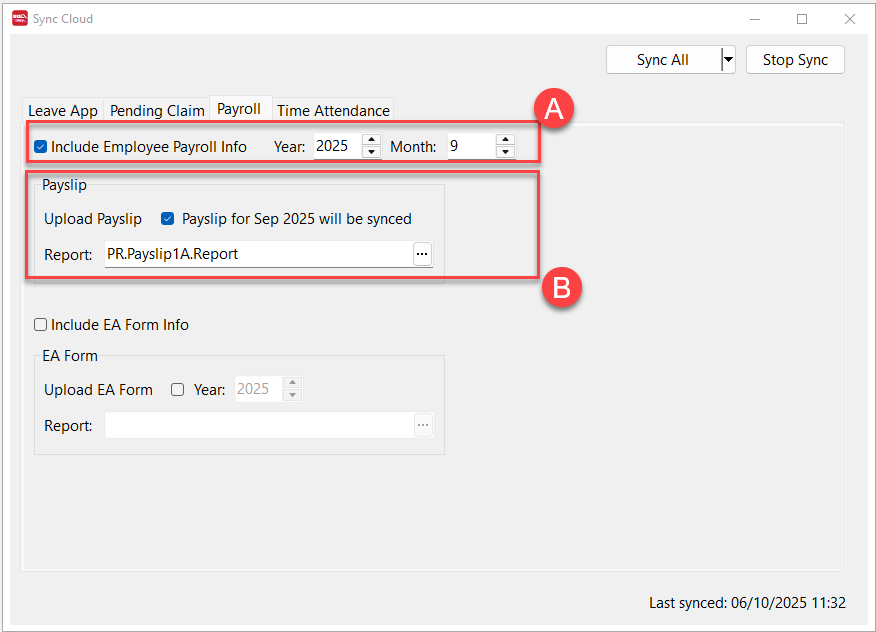876x632 pixels.
Task: Select the PR.Payslip1A.Report text field
Action: (257, 254)
